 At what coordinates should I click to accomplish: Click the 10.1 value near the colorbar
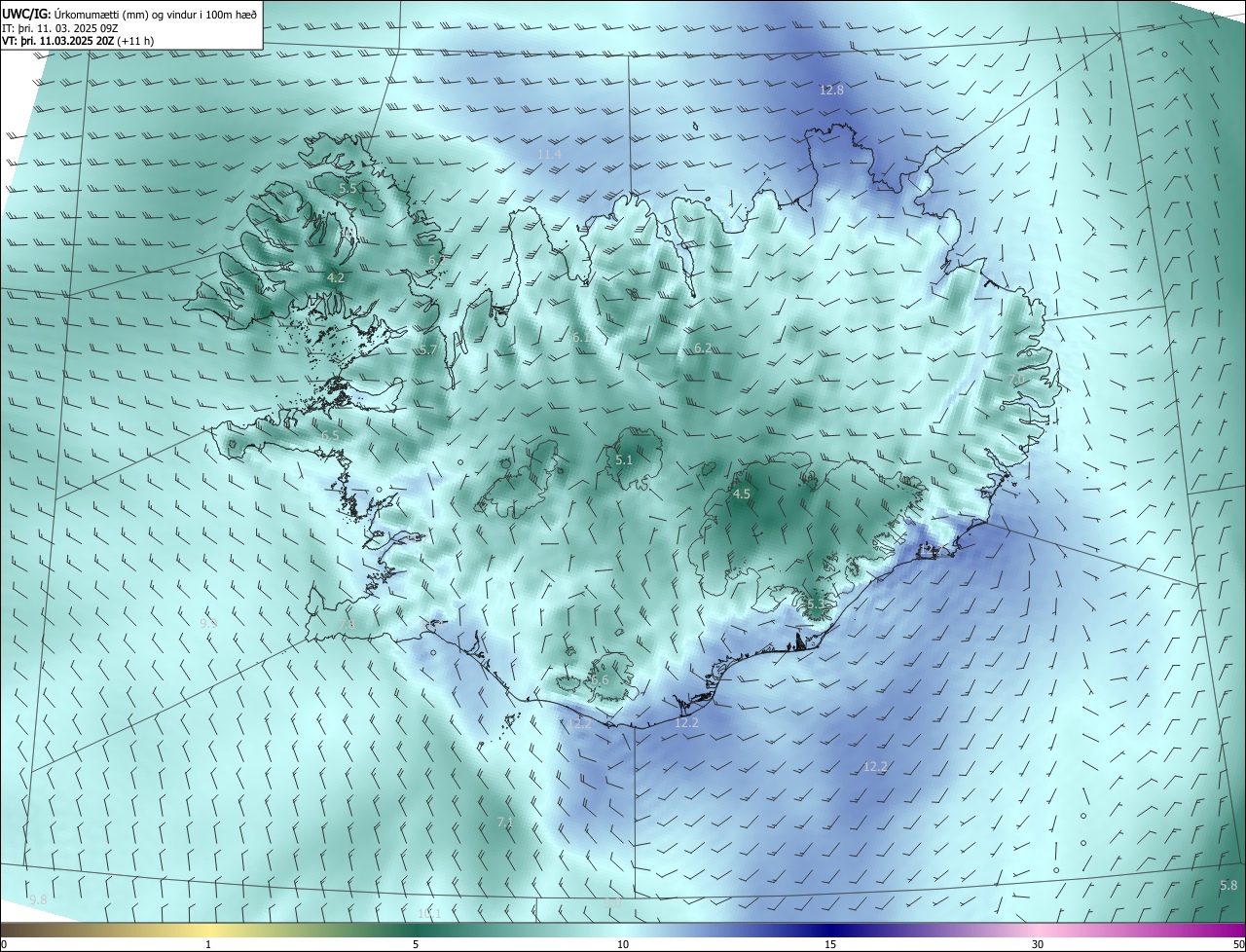tap(429, 913)
